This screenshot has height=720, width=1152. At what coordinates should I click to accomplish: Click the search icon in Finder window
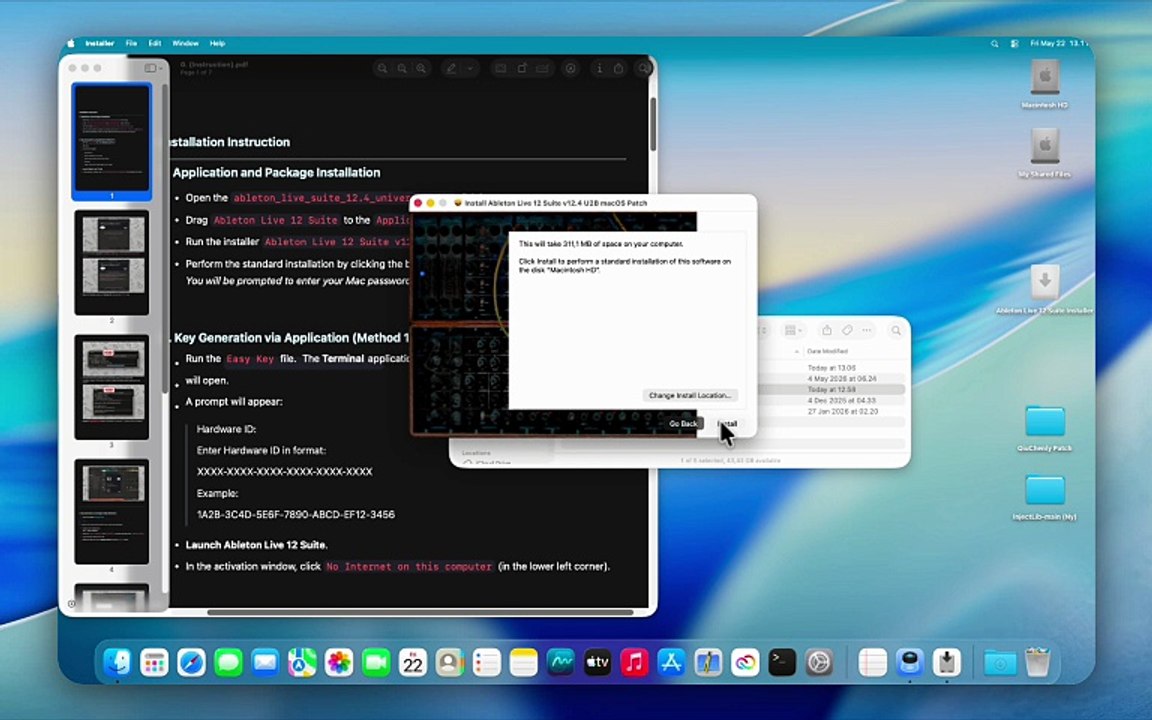(896, 331)
